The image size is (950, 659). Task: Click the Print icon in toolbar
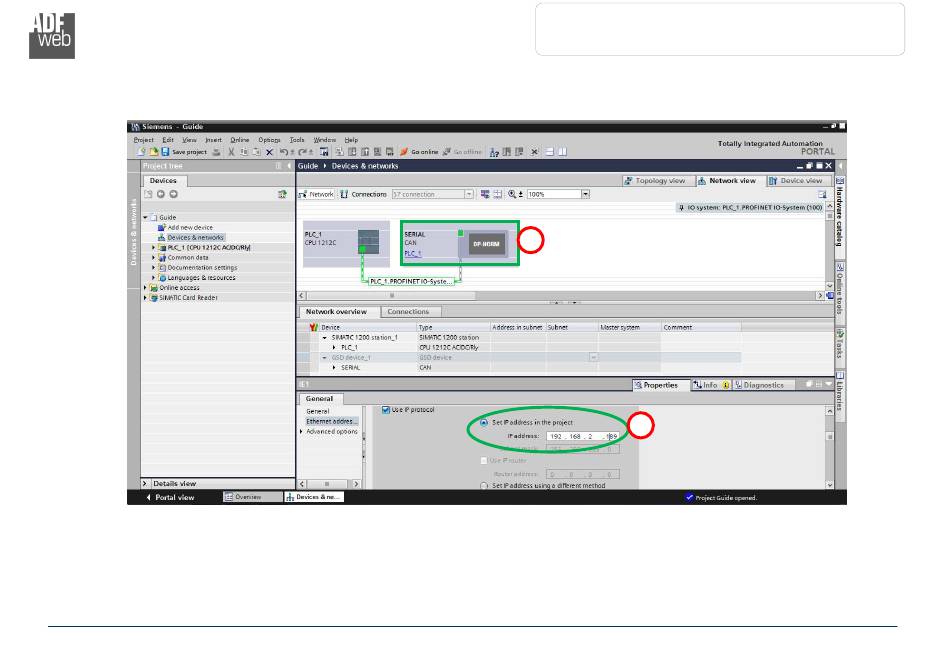coord(216,152)
